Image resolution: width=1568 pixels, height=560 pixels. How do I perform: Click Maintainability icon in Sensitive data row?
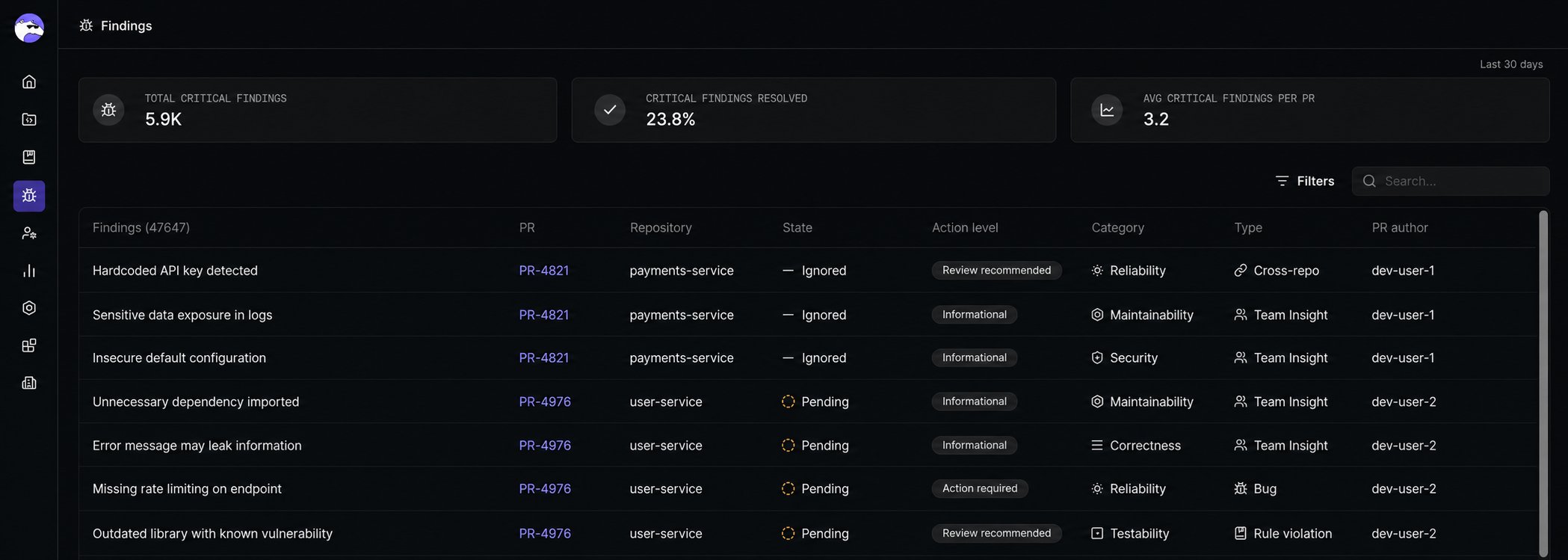(1097, 315)
